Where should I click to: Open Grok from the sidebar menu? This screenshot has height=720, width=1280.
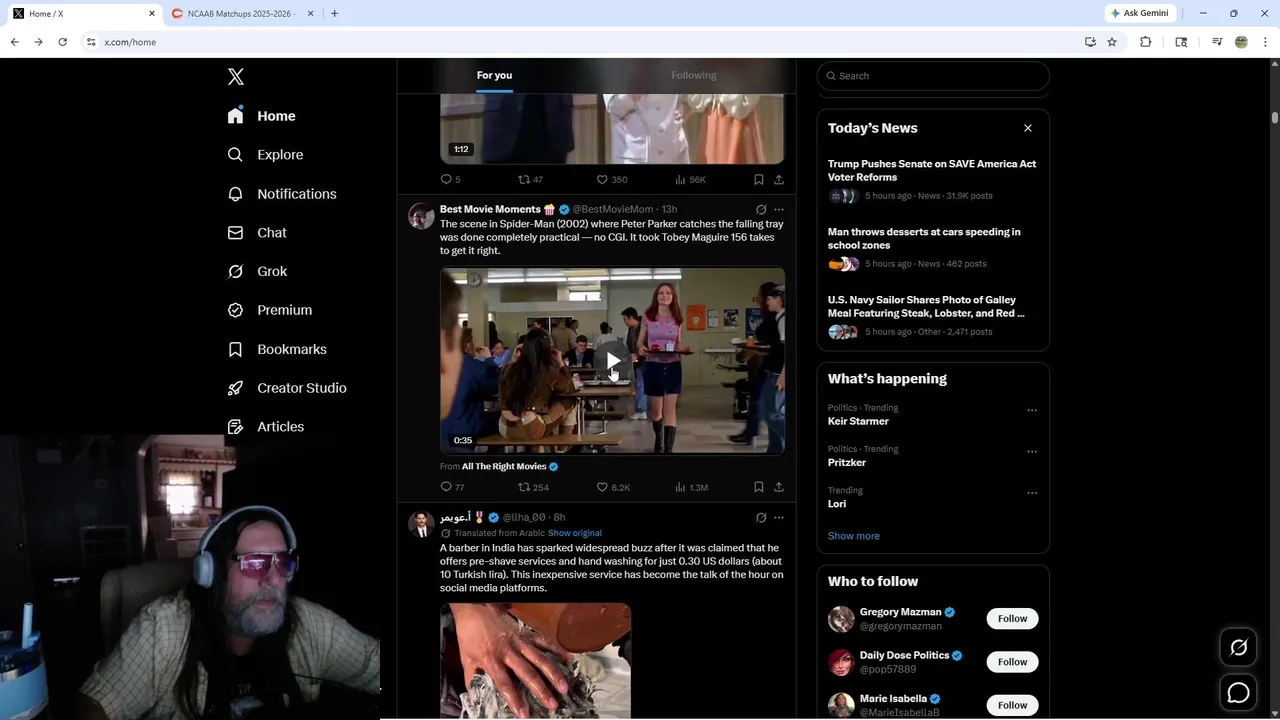pos(257,272)
